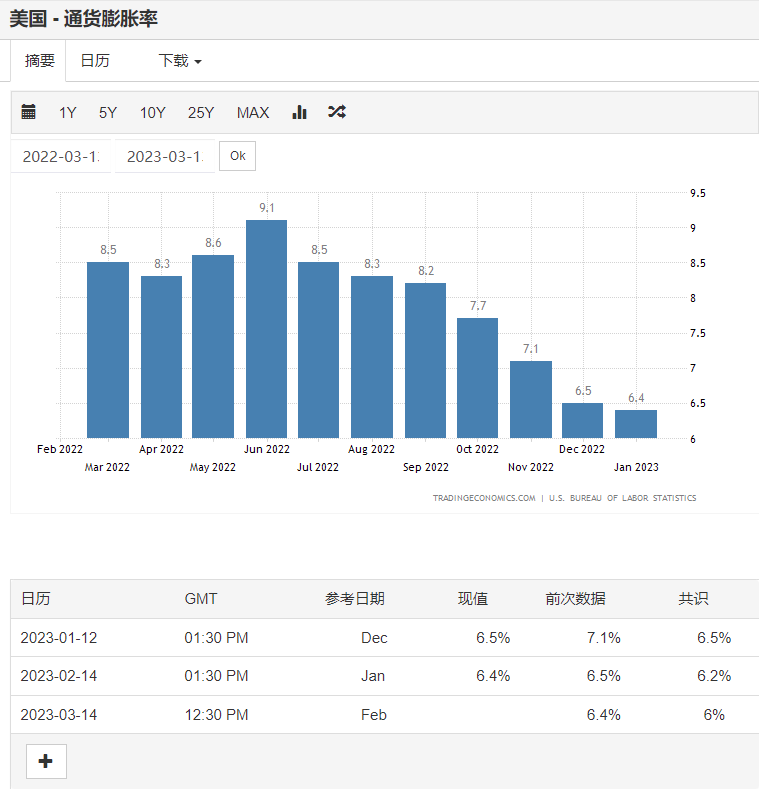
Task: Open the 摘要 tab
Action: (39, 61)
